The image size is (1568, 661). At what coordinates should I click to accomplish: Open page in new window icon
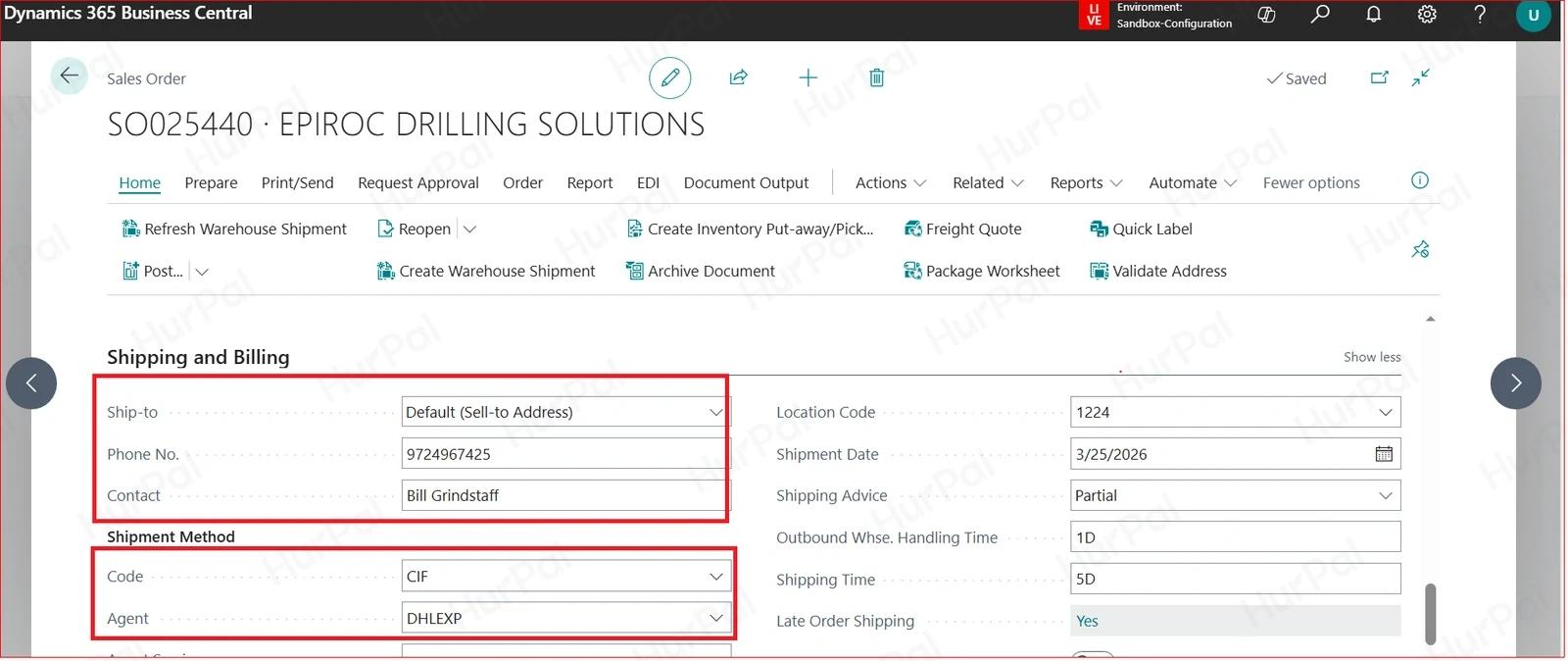[1380, 77]
